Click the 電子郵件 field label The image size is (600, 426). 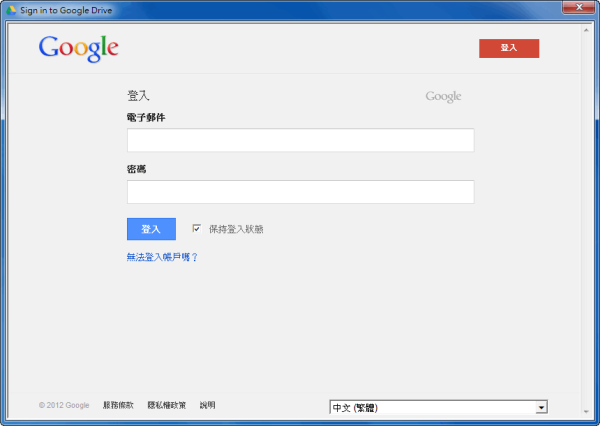[146, 118]
